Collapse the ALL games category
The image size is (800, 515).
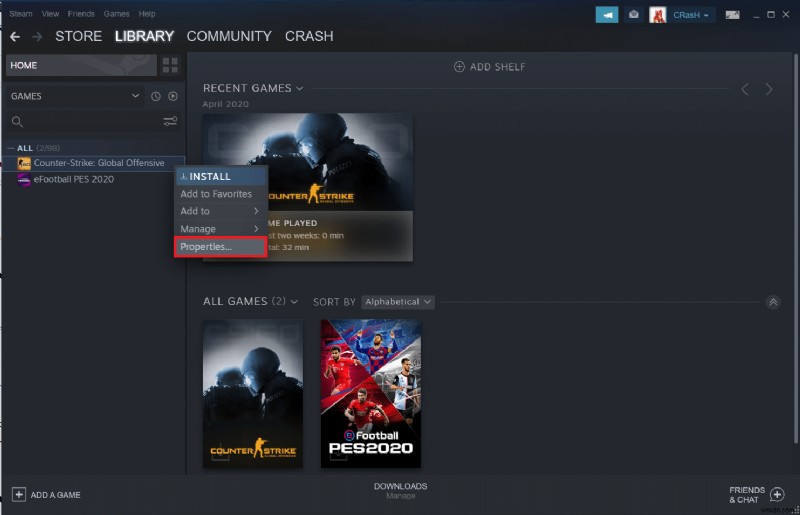[x=10, y=148]
